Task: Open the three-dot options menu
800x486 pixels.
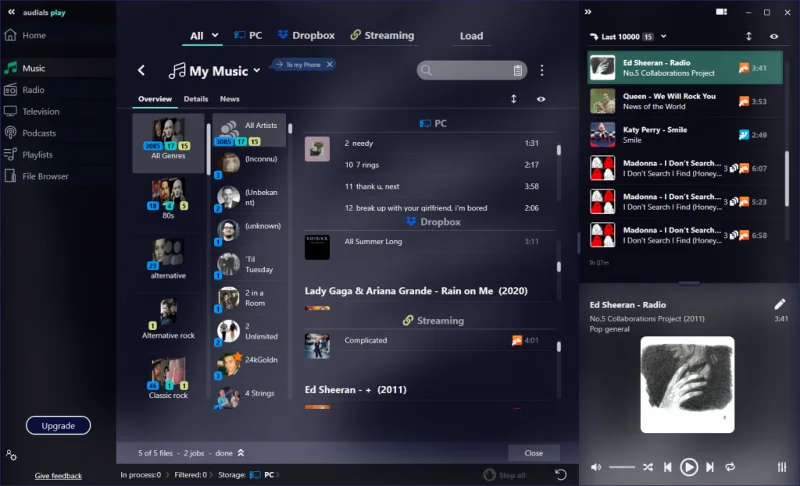Action: 542,70
